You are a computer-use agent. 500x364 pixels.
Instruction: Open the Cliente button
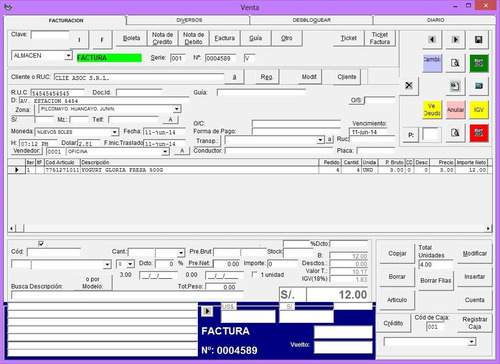[x=346, y=77]
